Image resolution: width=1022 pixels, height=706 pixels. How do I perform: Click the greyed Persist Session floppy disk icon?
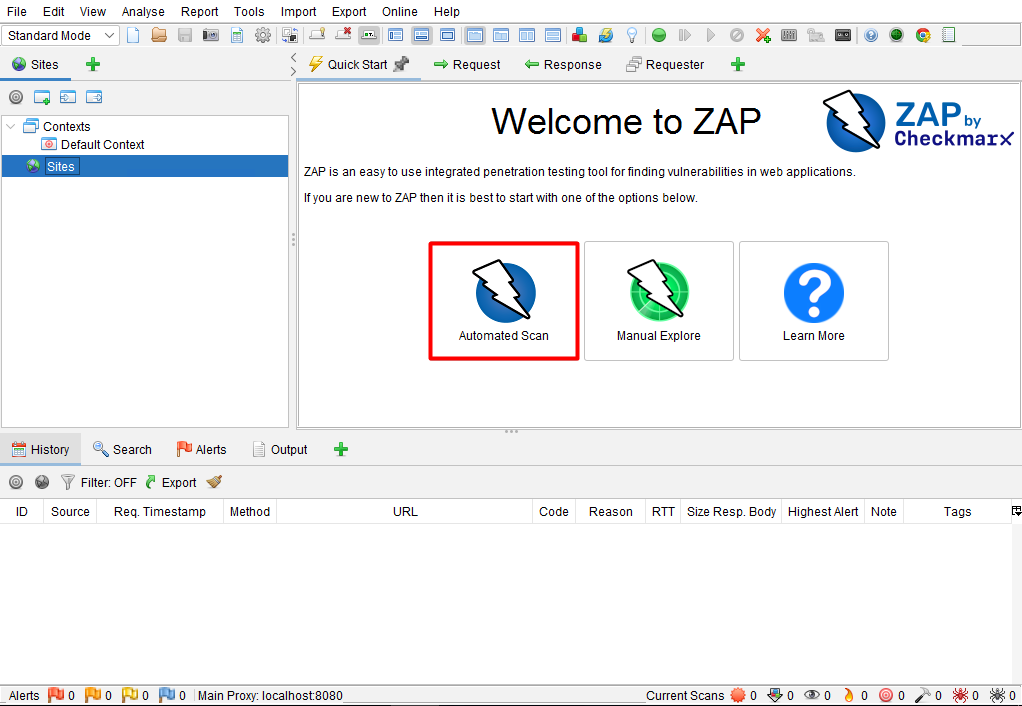click(185, 35)
